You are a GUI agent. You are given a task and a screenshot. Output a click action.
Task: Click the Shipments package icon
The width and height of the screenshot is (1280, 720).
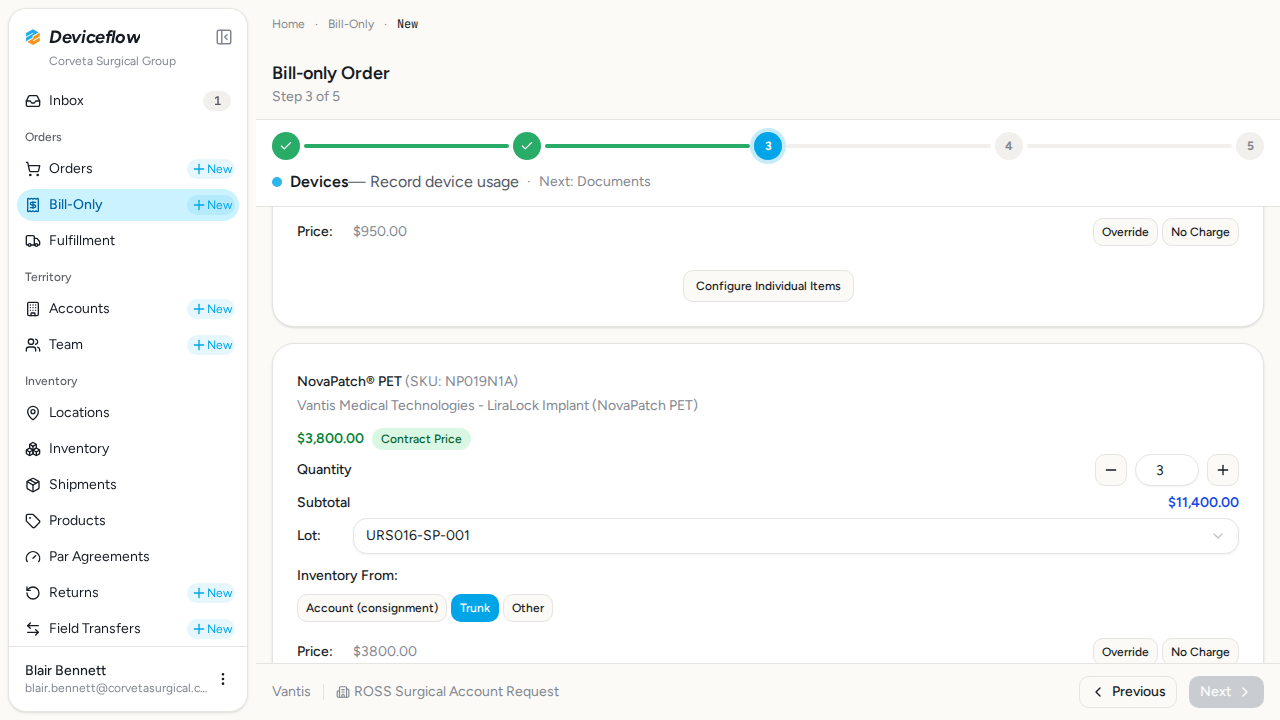33,485
